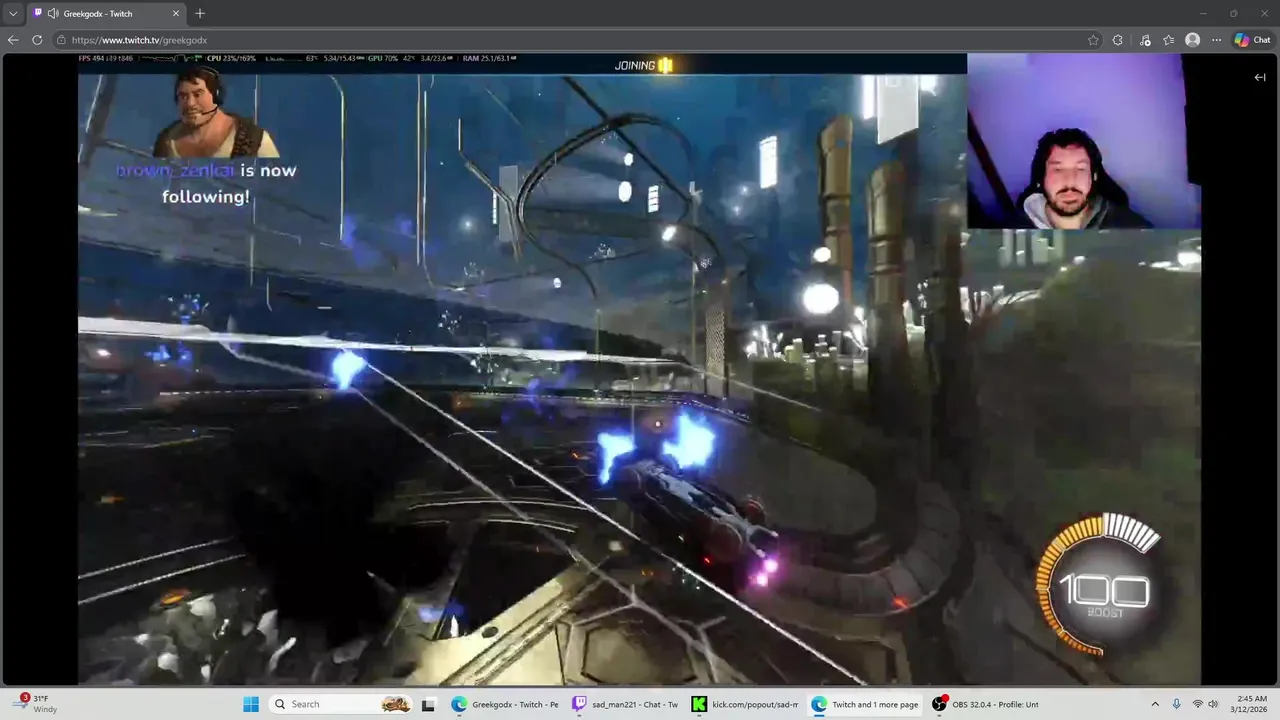Open volume tray icon
The image size is (1280, 720).
tap(1213, 704)
